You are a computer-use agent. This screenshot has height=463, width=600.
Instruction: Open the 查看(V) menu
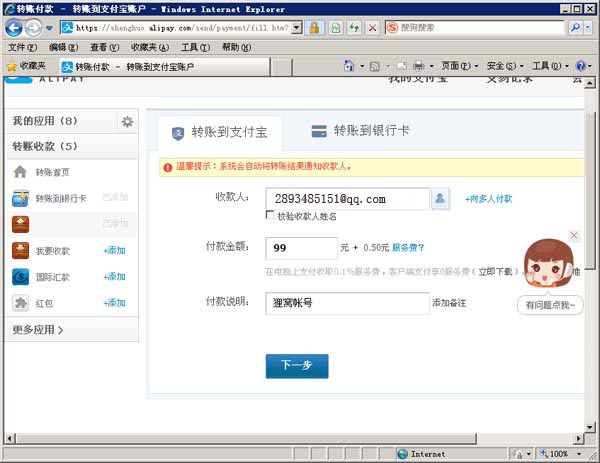point(104,47)
